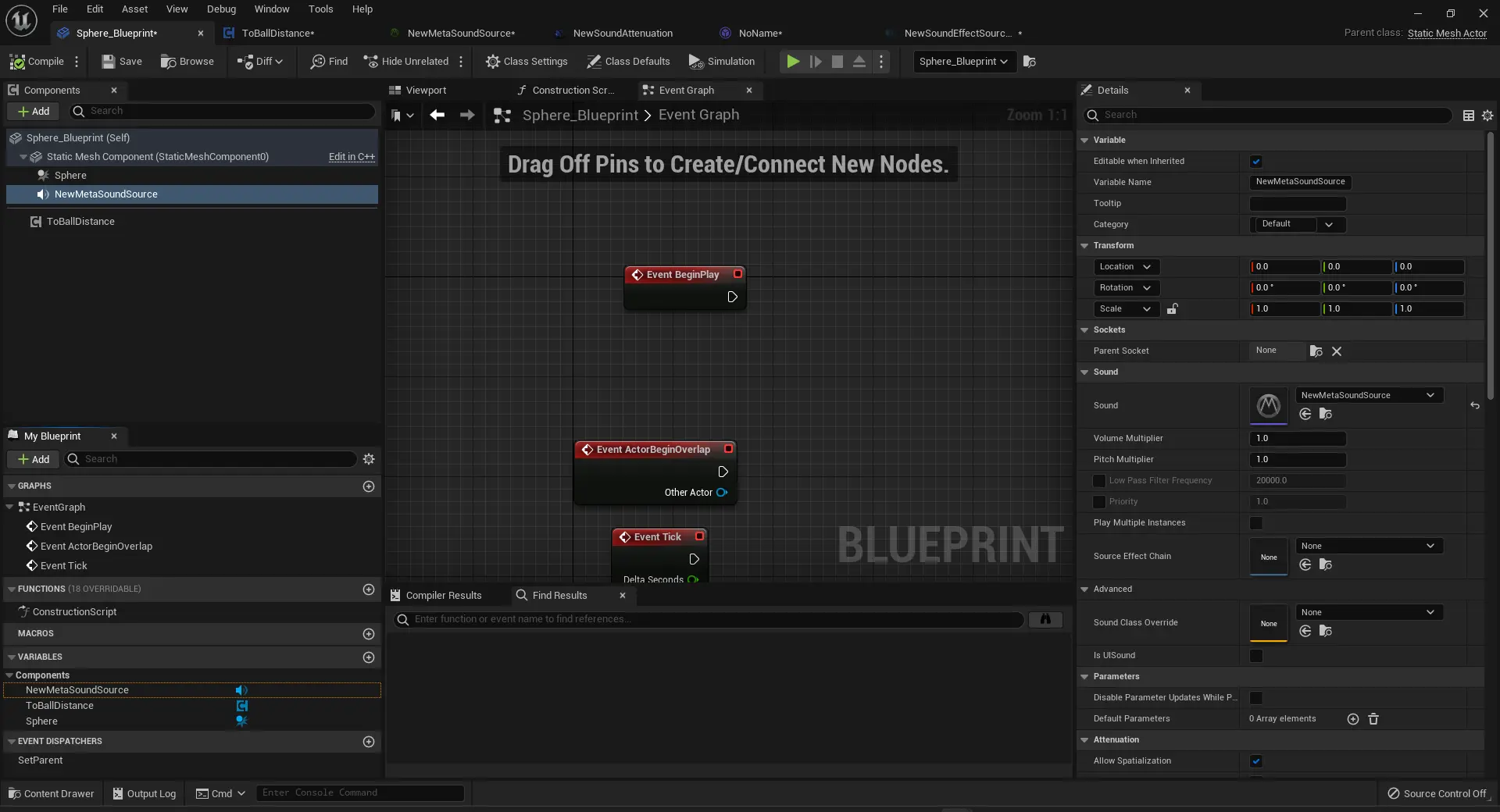The image size is (1500, 812).
Task: Collapse the Sockets section
Action: pyautogui.click(x=1084, y=330)
